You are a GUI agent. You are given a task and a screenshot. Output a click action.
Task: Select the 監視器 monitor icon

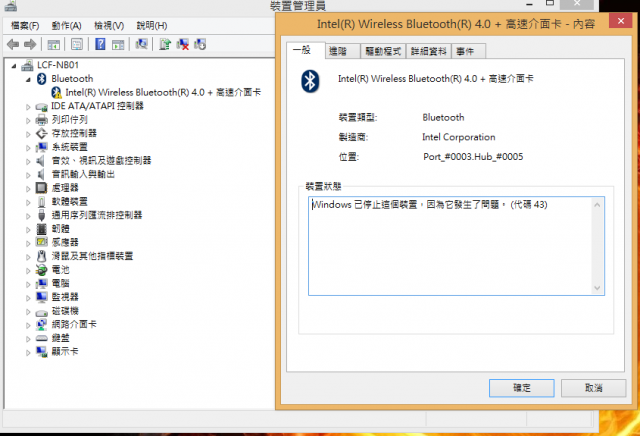pos(42,297)
